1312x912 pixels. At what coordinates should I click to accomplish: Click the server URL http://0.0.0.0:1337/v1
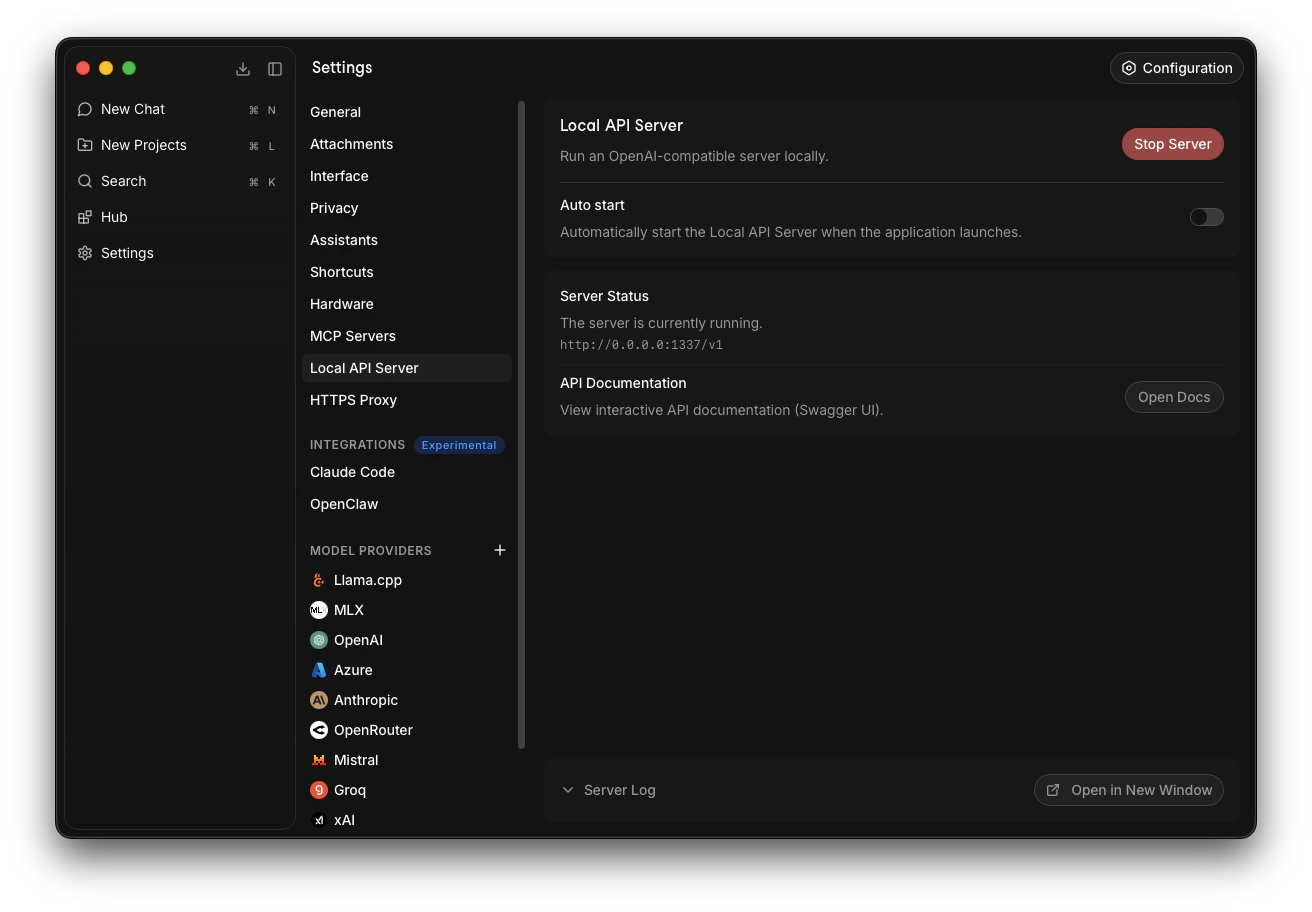(641, 345)
